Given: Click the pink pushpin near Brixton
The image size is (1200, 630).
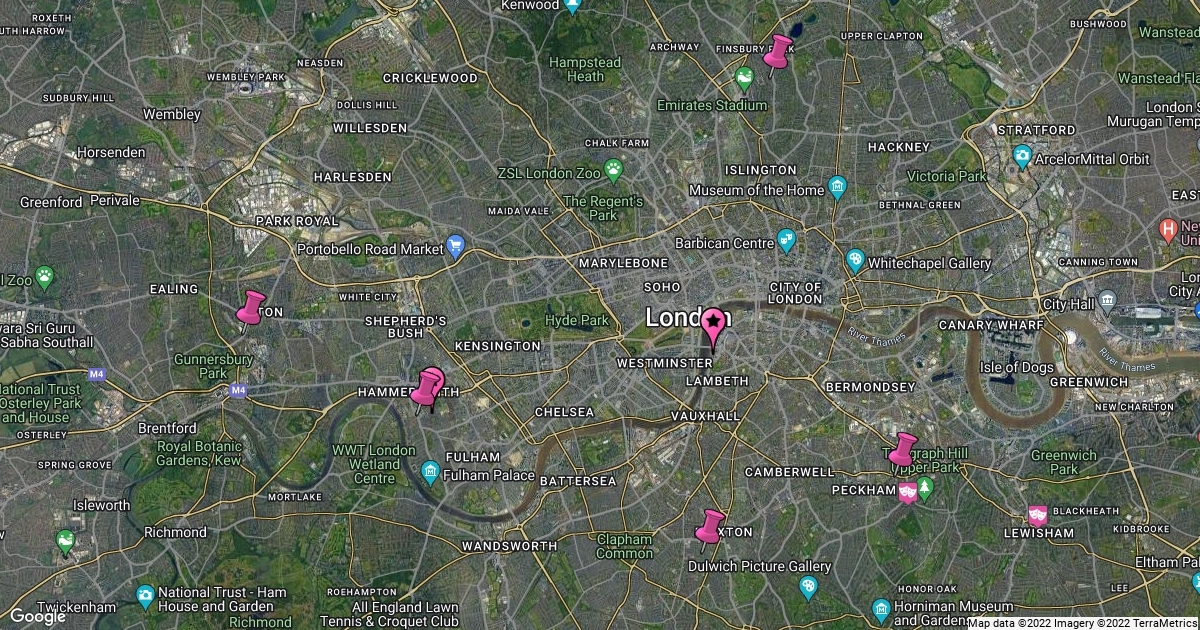Looking at the screenshot, I should 710,527.
